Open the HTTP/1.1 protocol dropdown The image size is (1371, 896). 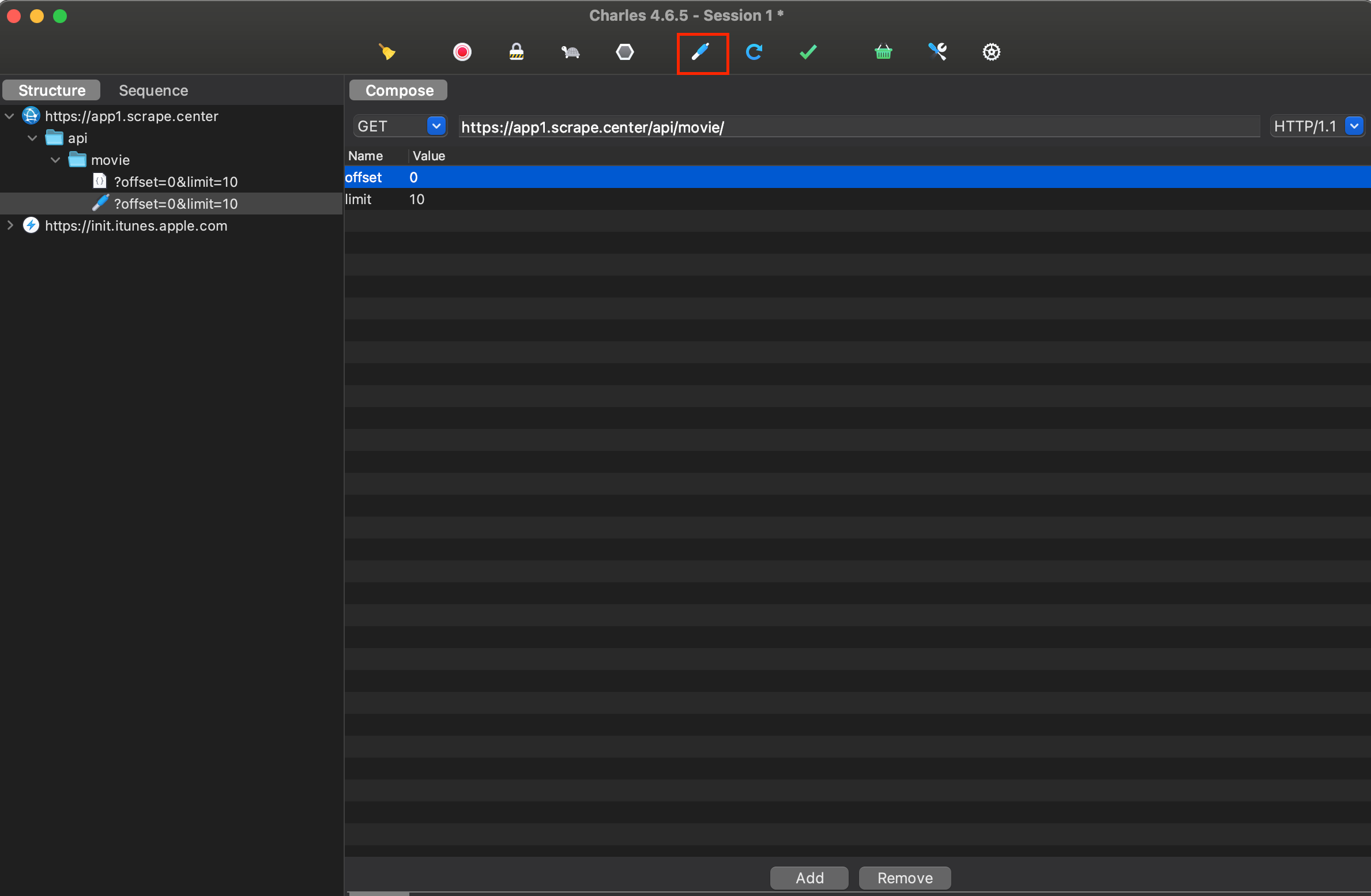(1354, 126)
